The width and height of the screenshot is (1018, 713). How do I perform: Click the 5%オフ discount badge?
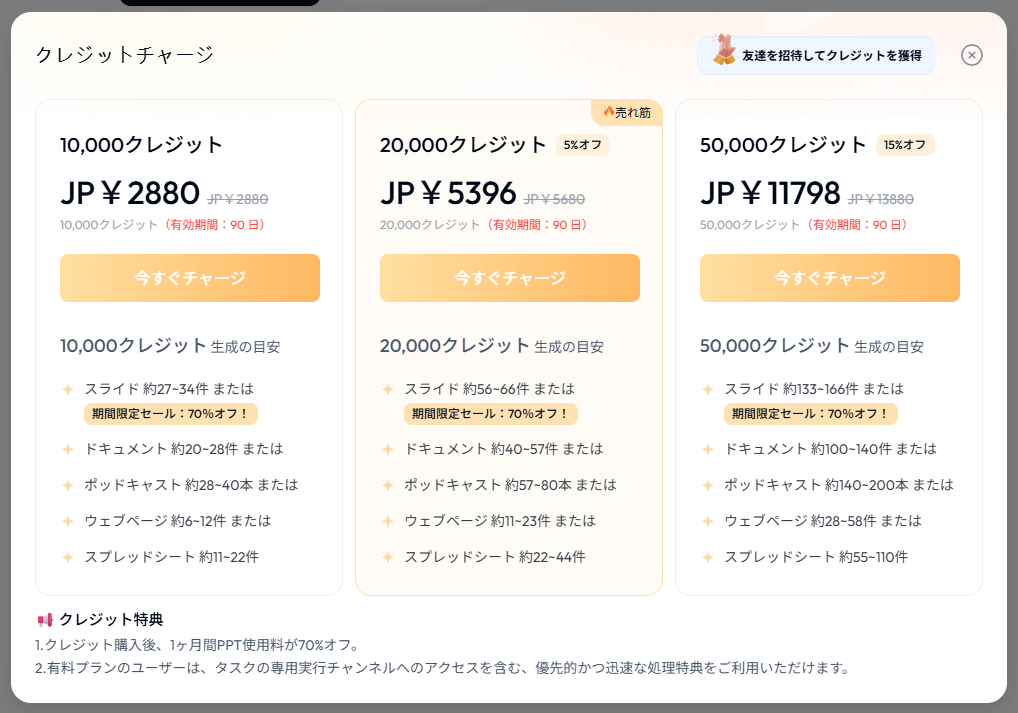coord(582,145)
